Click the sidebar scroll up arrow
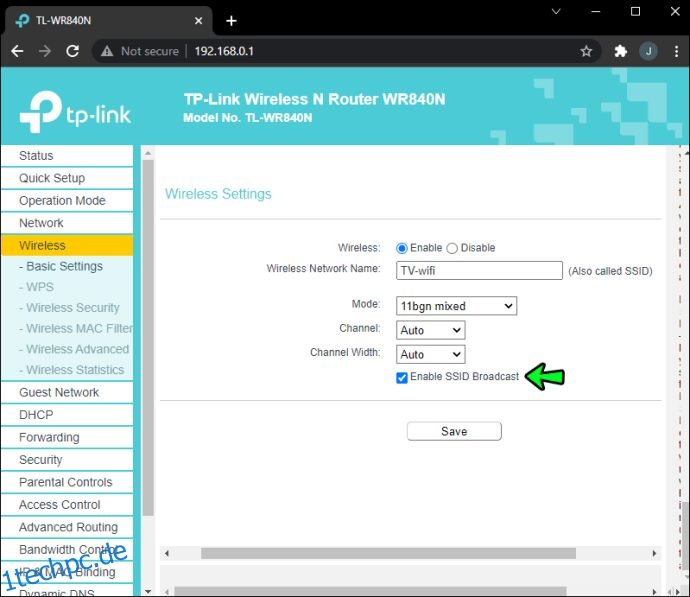Image resolution: width=690 pixels, height=597 pixels. point(148,153)
